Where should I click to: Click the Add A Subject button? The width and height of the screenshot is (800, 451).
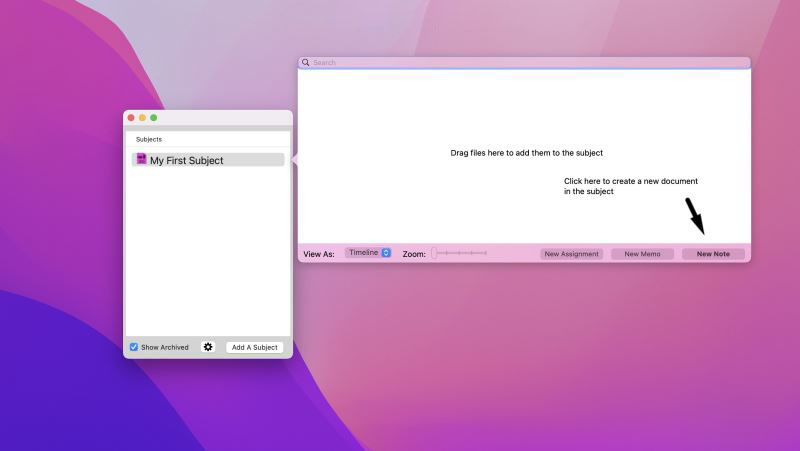255,347
